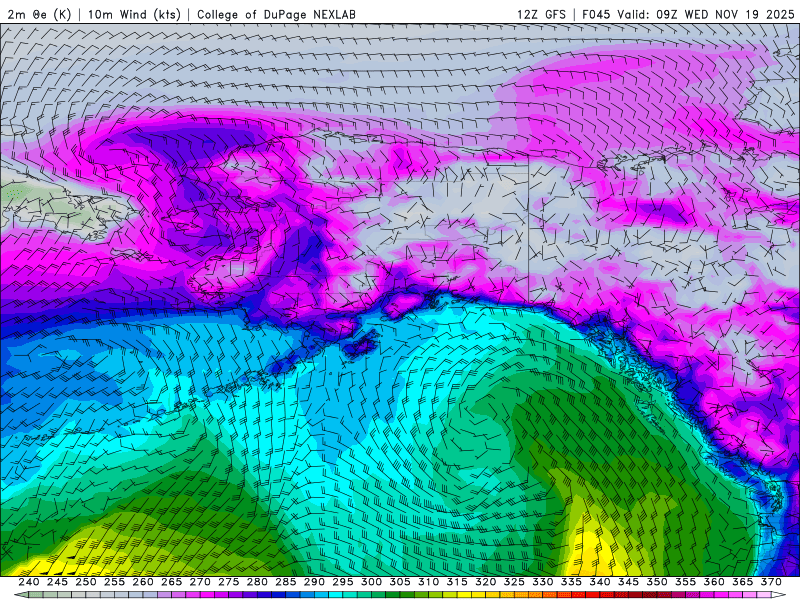
Task: Click the right arrow end of the color bar
Action: point(779,595)
